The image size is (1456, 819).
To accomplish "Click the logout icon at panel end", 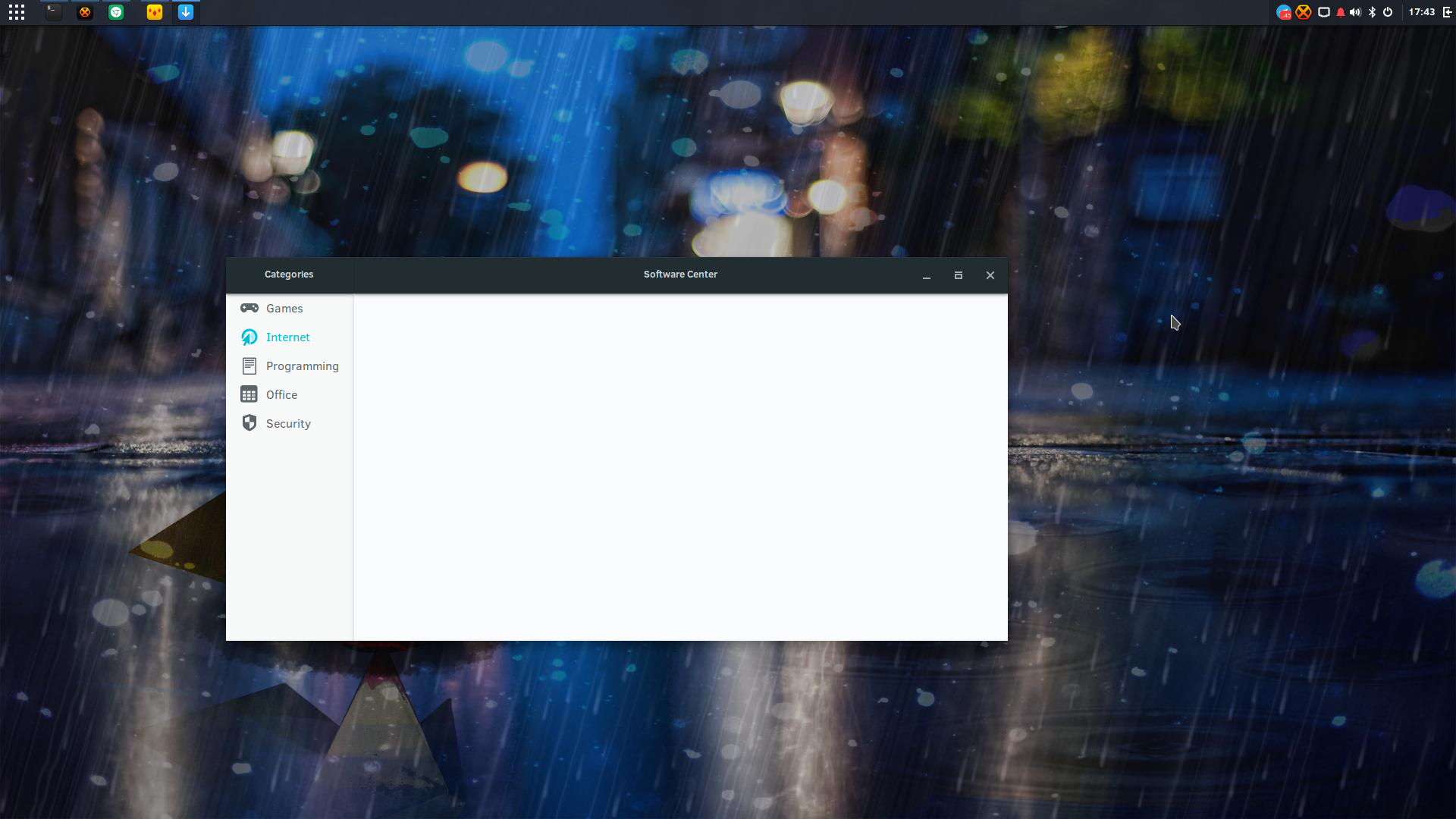I will pyautogui.click(x=1447, y=12).
